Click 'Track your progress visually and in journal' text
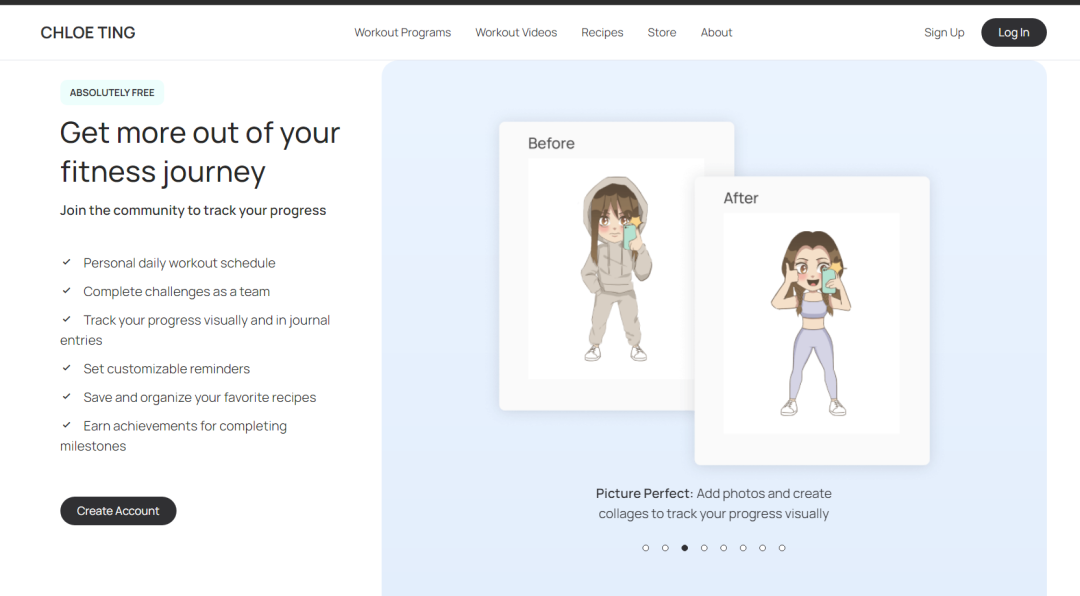This screenshot has height=596, width=1080. [x=207, y=320]
